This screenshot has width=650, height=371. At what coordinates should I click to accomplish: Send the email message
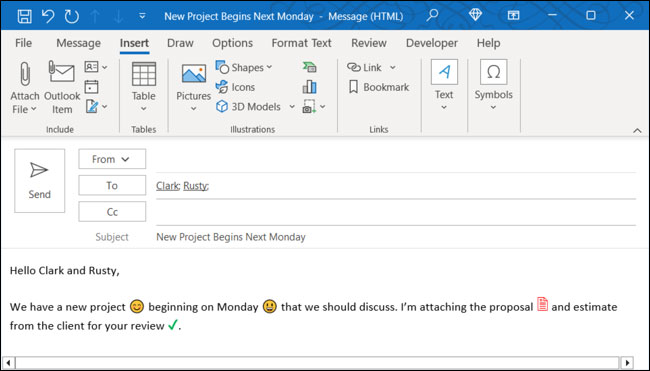point(39,181)
